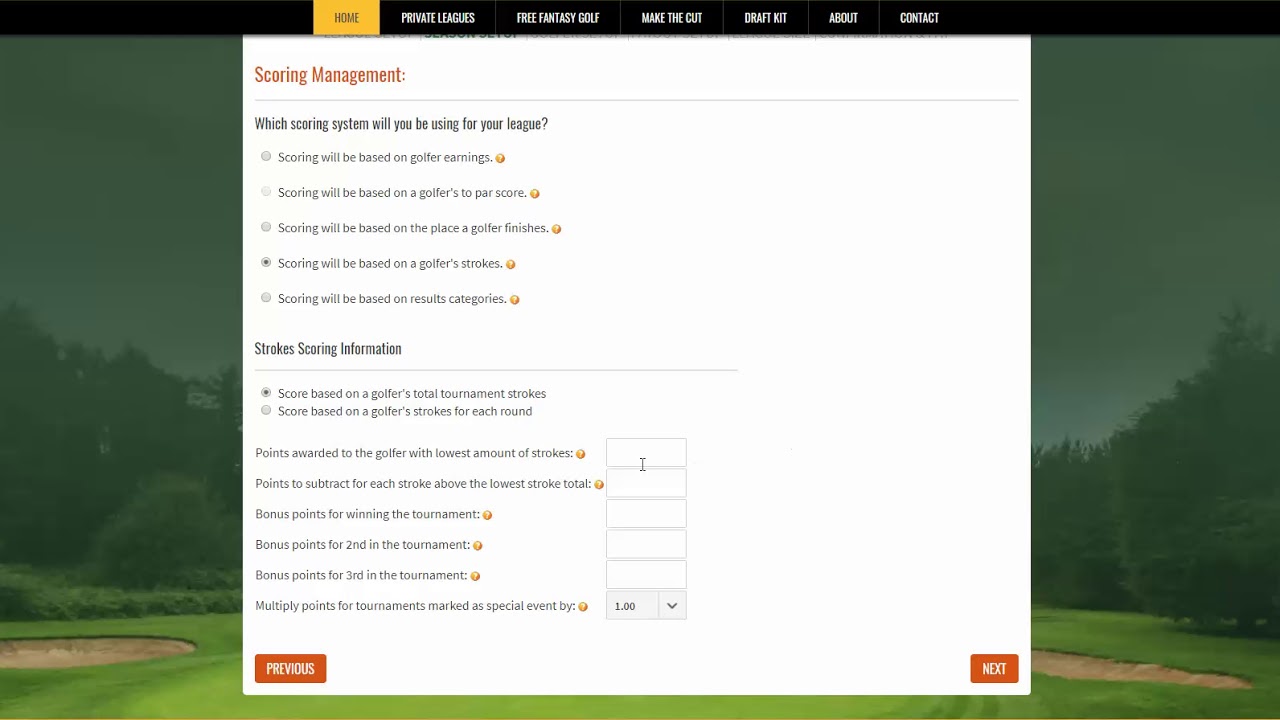Image resolution: width=1280 pixels, height=720 pixels.
Task: Open help icon for lowest strokes points
Action: 580,454
